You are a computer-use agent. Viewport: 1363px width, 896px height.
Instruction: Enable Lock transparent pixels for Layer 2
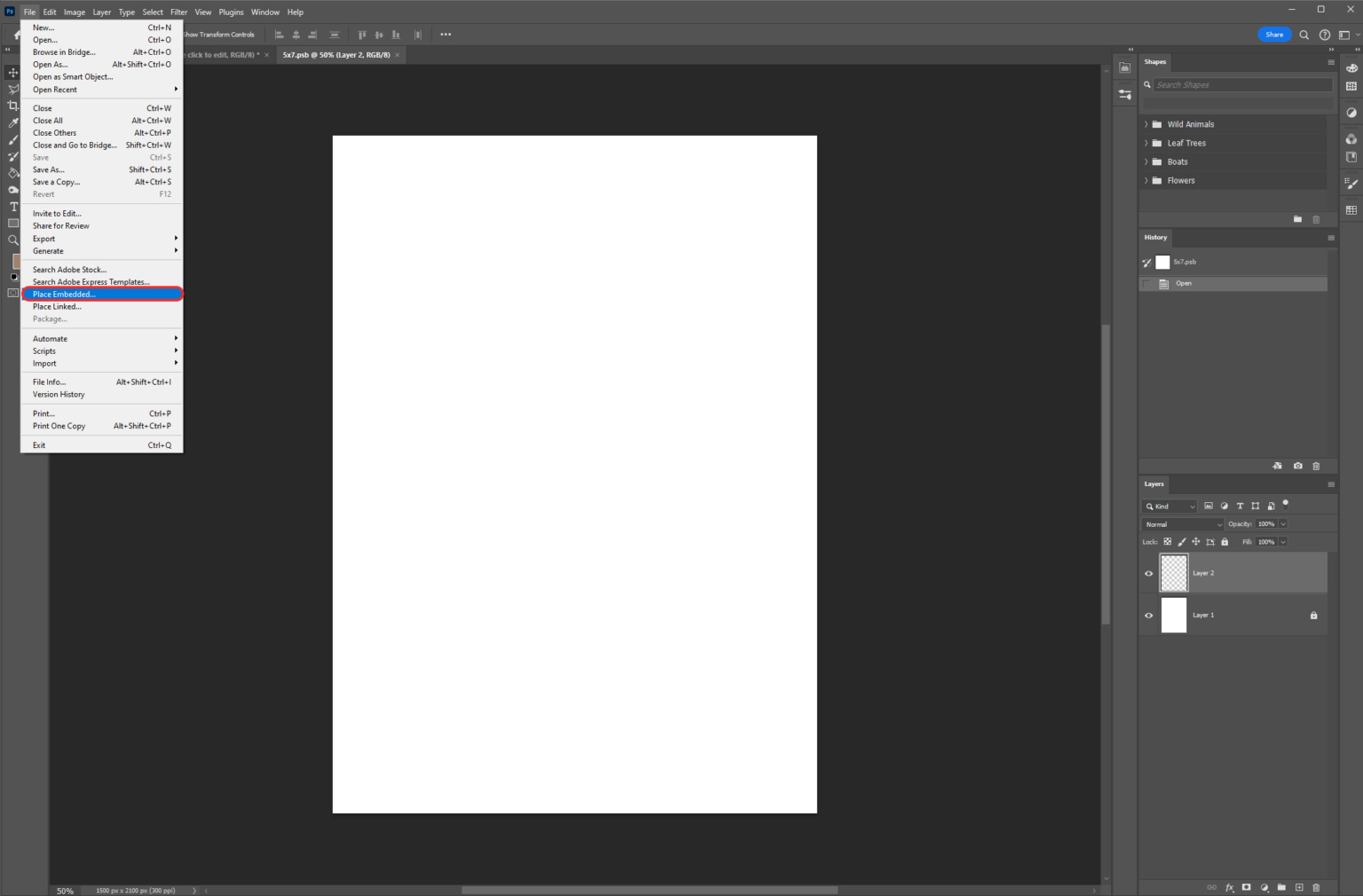click(1168, 541)
